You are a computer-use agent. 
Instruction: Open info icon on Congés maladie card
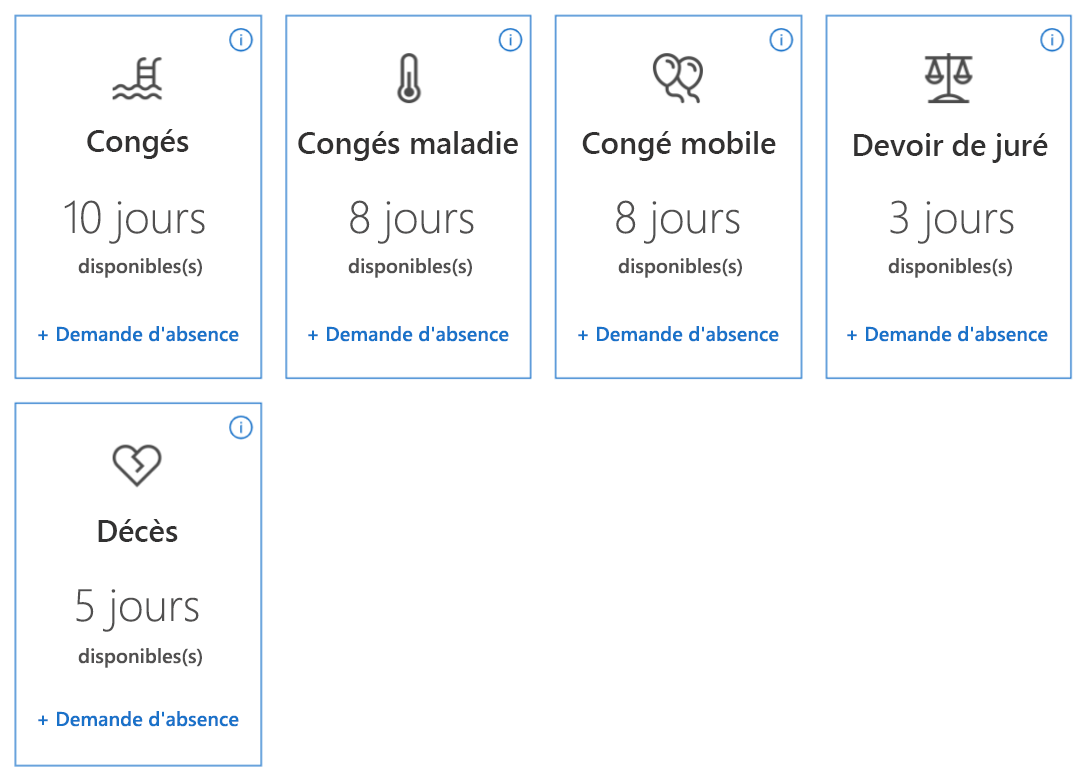click(x=511, y=39)
